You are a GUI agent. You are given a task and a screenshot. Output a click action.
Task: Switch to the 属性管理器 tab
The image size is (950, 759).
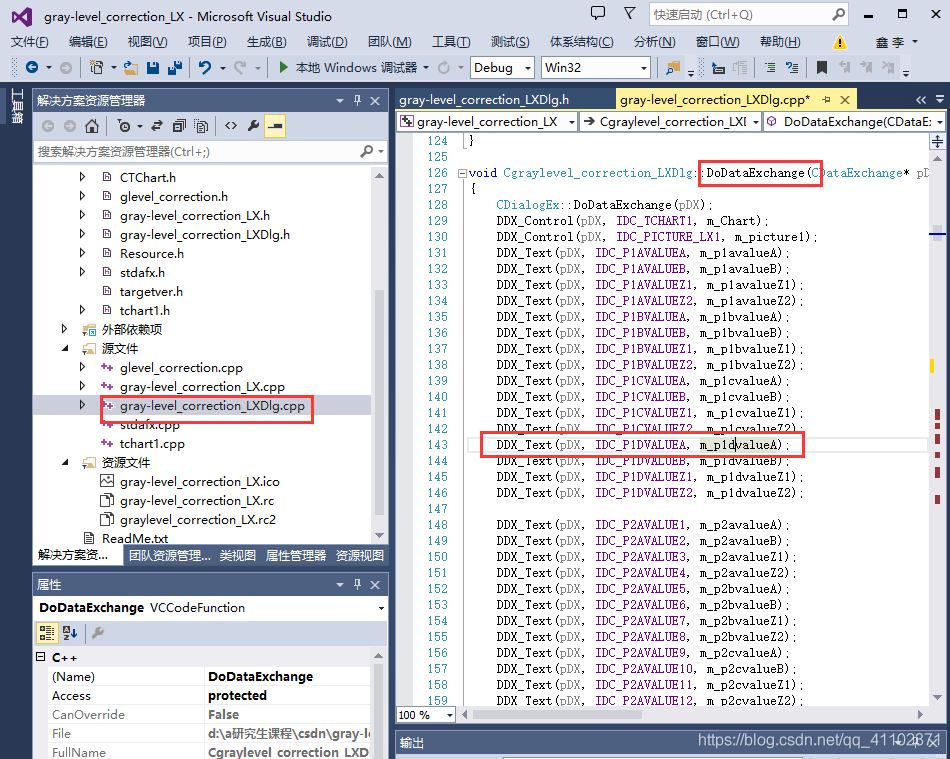(296, 555)
